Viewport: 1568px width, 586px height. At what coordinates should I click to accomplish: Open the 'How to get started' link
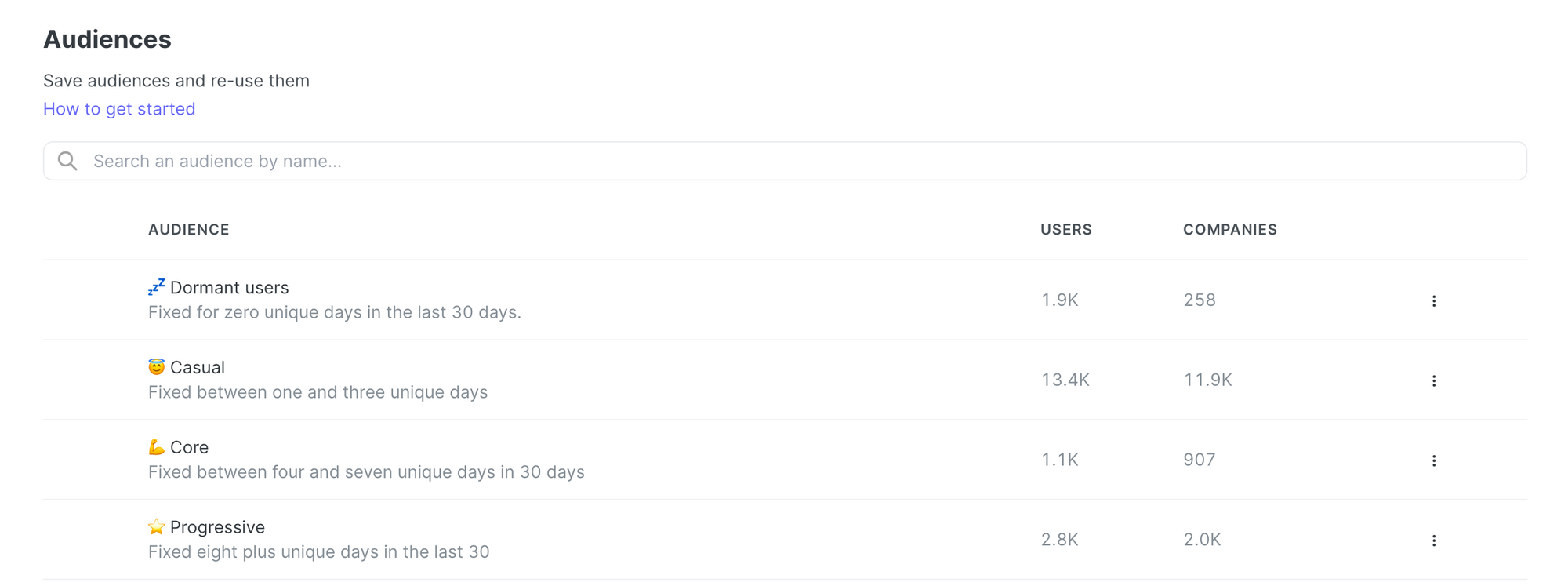point(119,109)
